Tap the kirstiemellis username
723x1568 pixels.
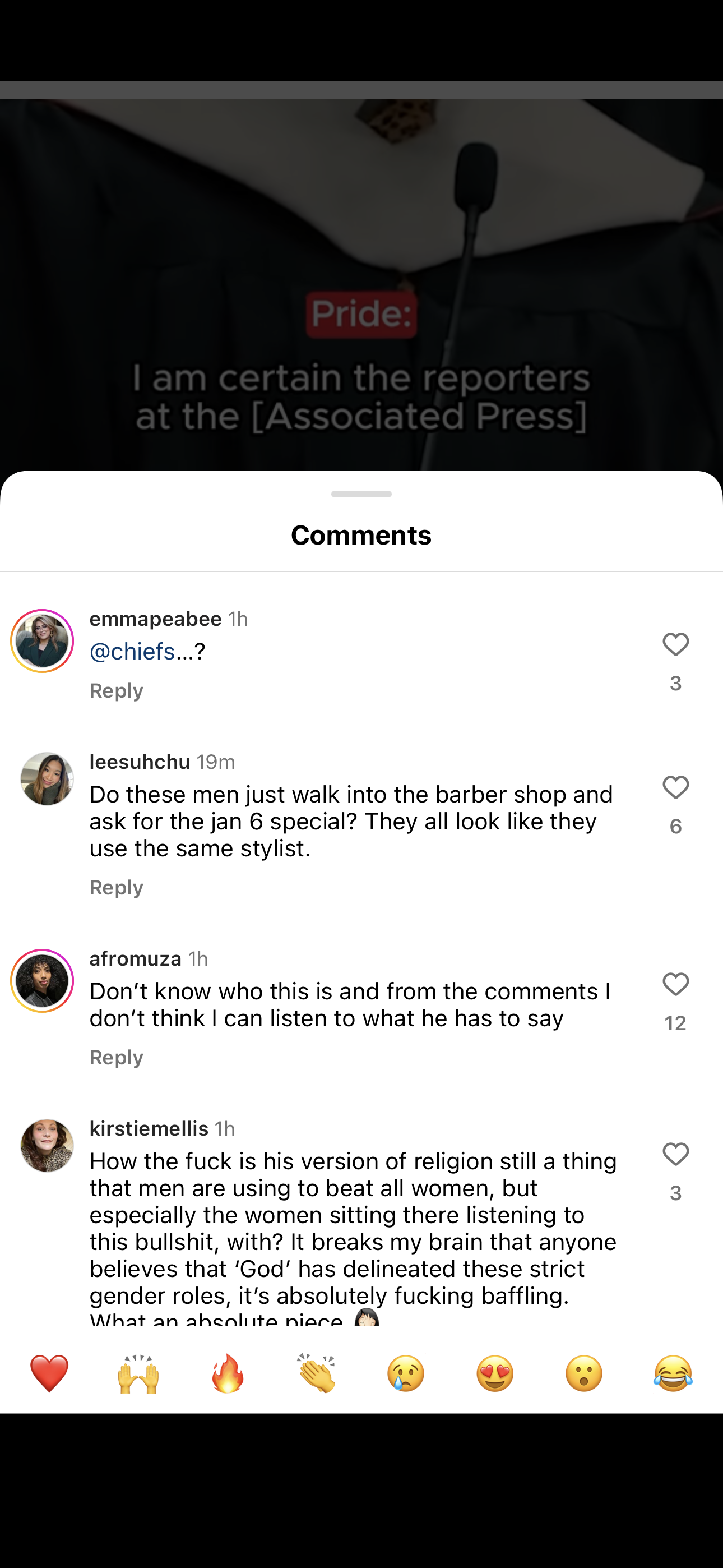coord(149,1128)
